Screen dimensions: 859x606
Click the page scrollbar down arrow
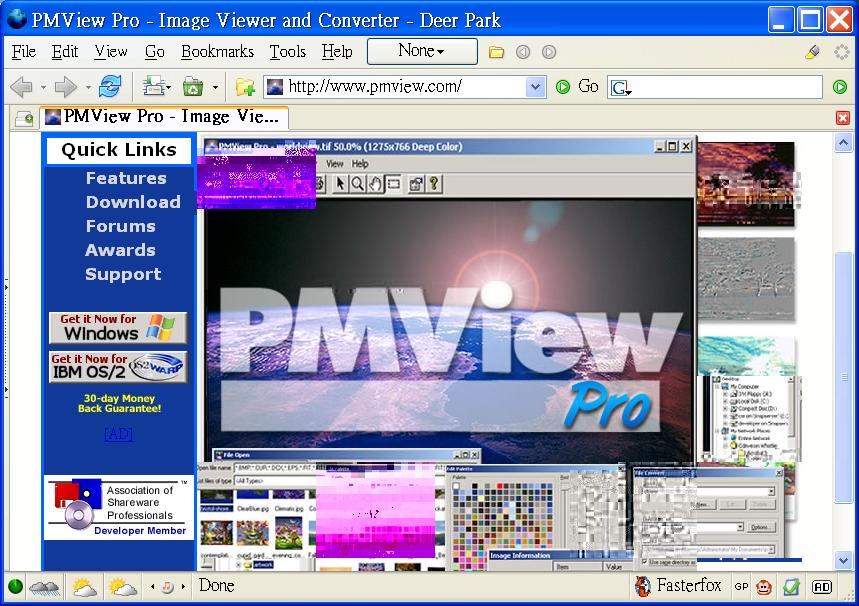843,561
